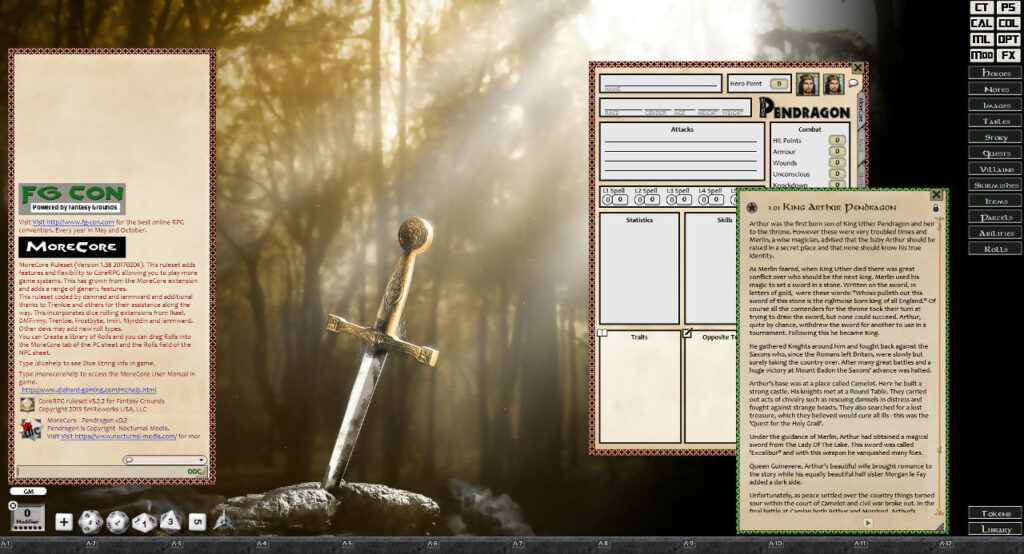The image size is (1024, 554).
Task: Click the MoreCore logo banner
Action: click(x=72, y=247)
